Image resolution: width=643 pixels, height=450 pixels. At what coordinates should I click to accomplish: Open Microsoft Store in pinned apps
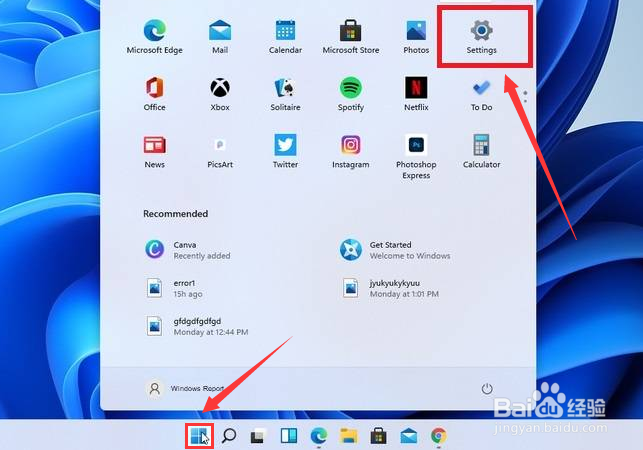(351, 37)
